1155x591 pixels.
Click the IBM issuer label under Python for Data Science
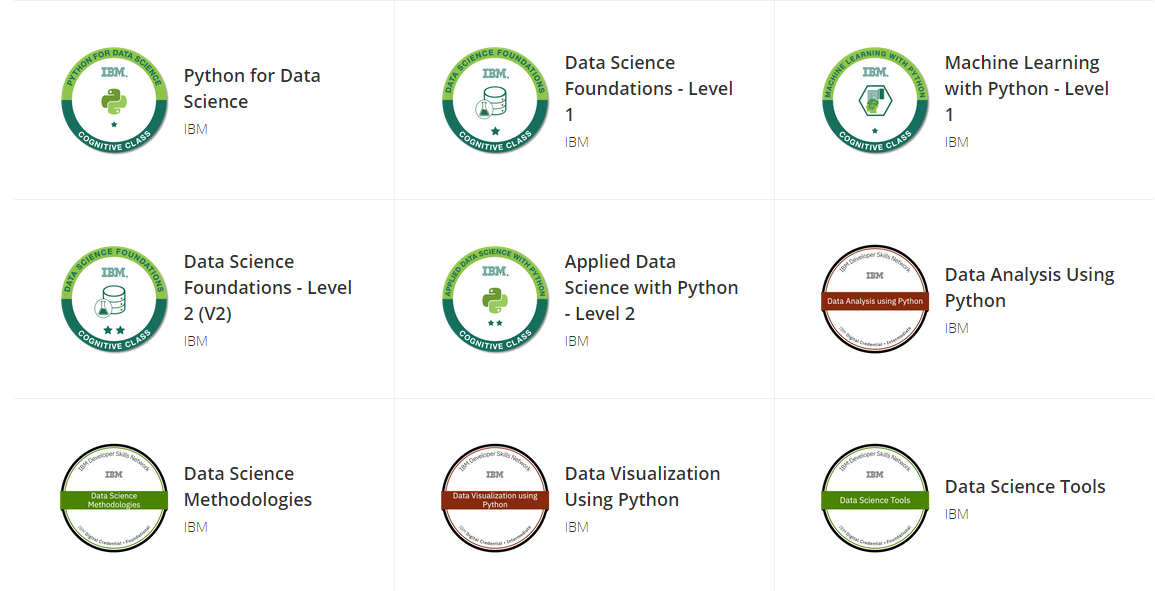coord(196,129)
